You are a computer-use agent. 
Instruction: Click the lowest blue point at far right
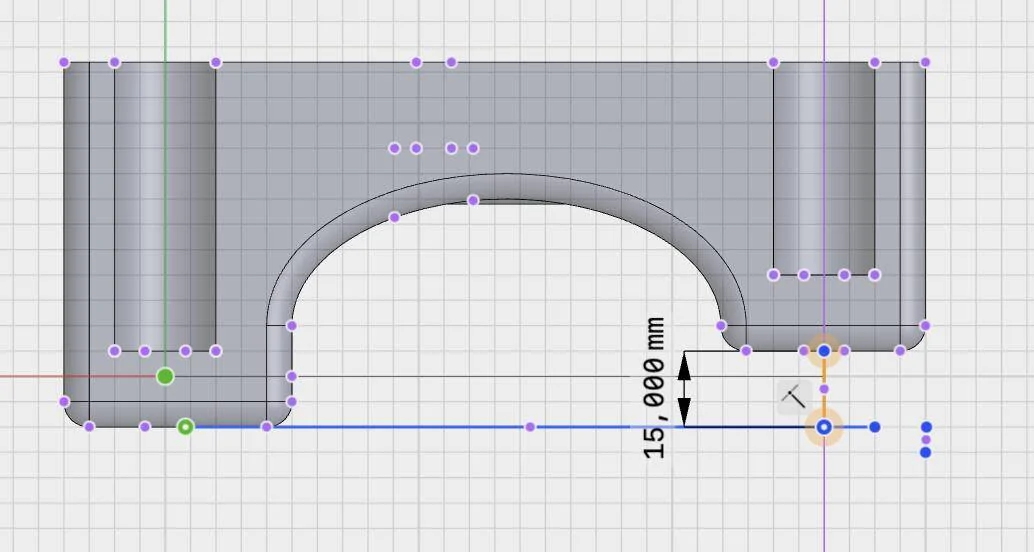pyautogui.click(x=926, y=452)
